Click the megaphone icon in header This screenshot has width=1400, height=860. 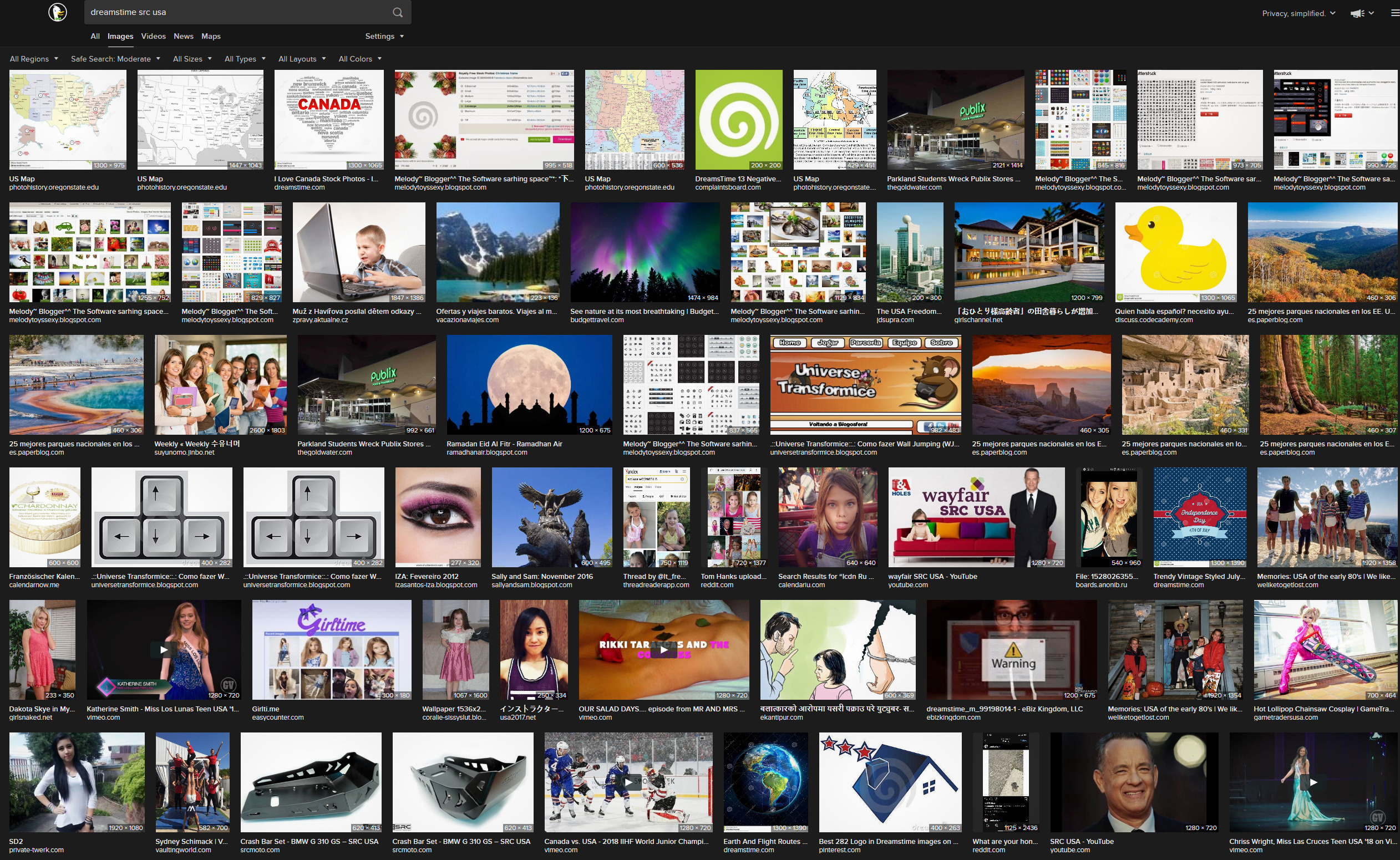pos(1358,13)
